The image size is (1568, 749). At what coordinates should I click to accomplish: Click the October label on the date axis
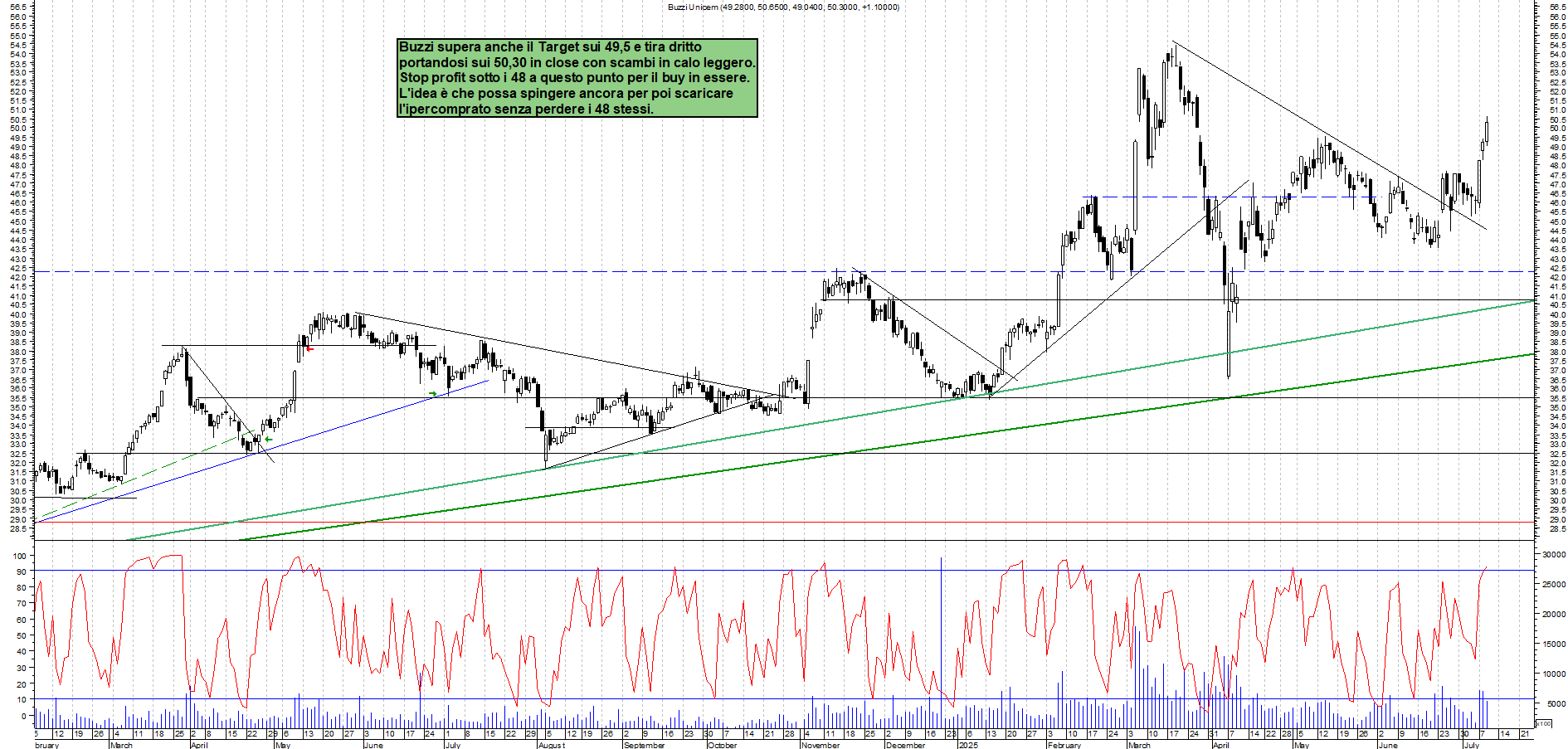723,745
